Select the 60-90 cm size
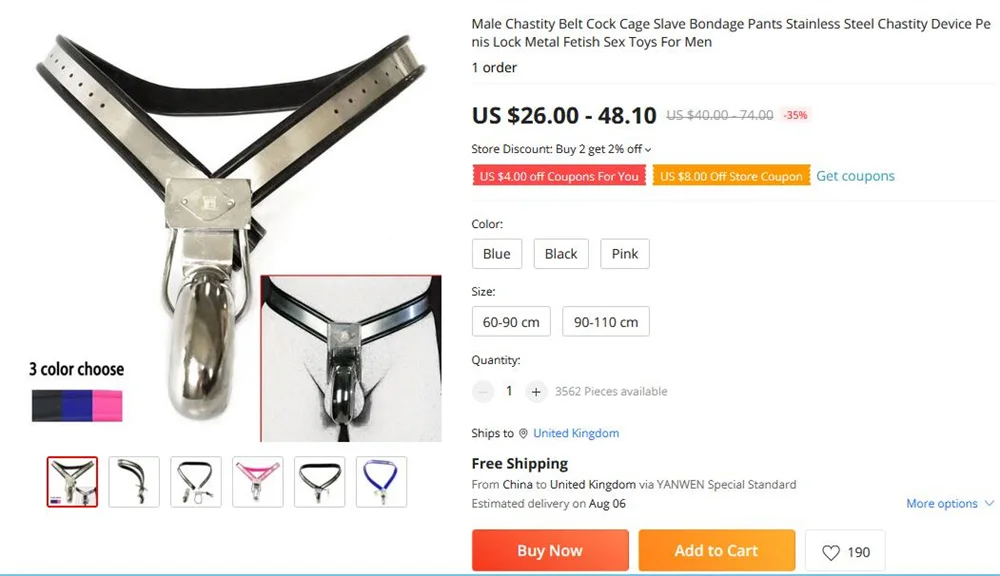 [511, 321]
